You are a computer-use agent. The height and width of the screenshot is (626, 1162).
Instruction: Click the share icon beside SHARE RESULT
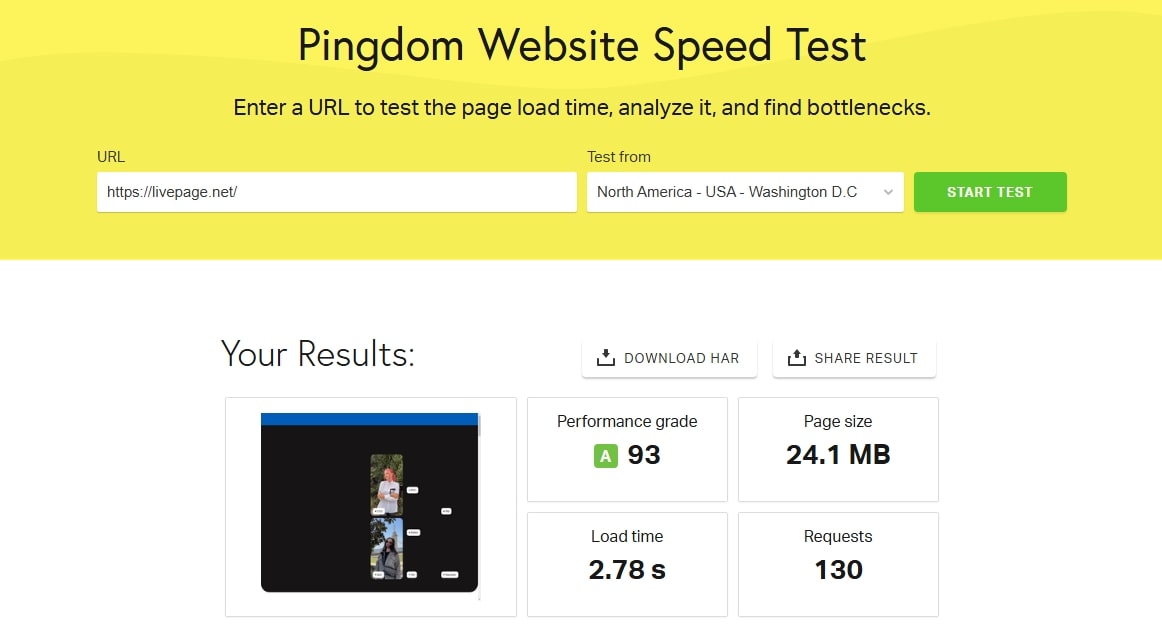coord(796,358)
